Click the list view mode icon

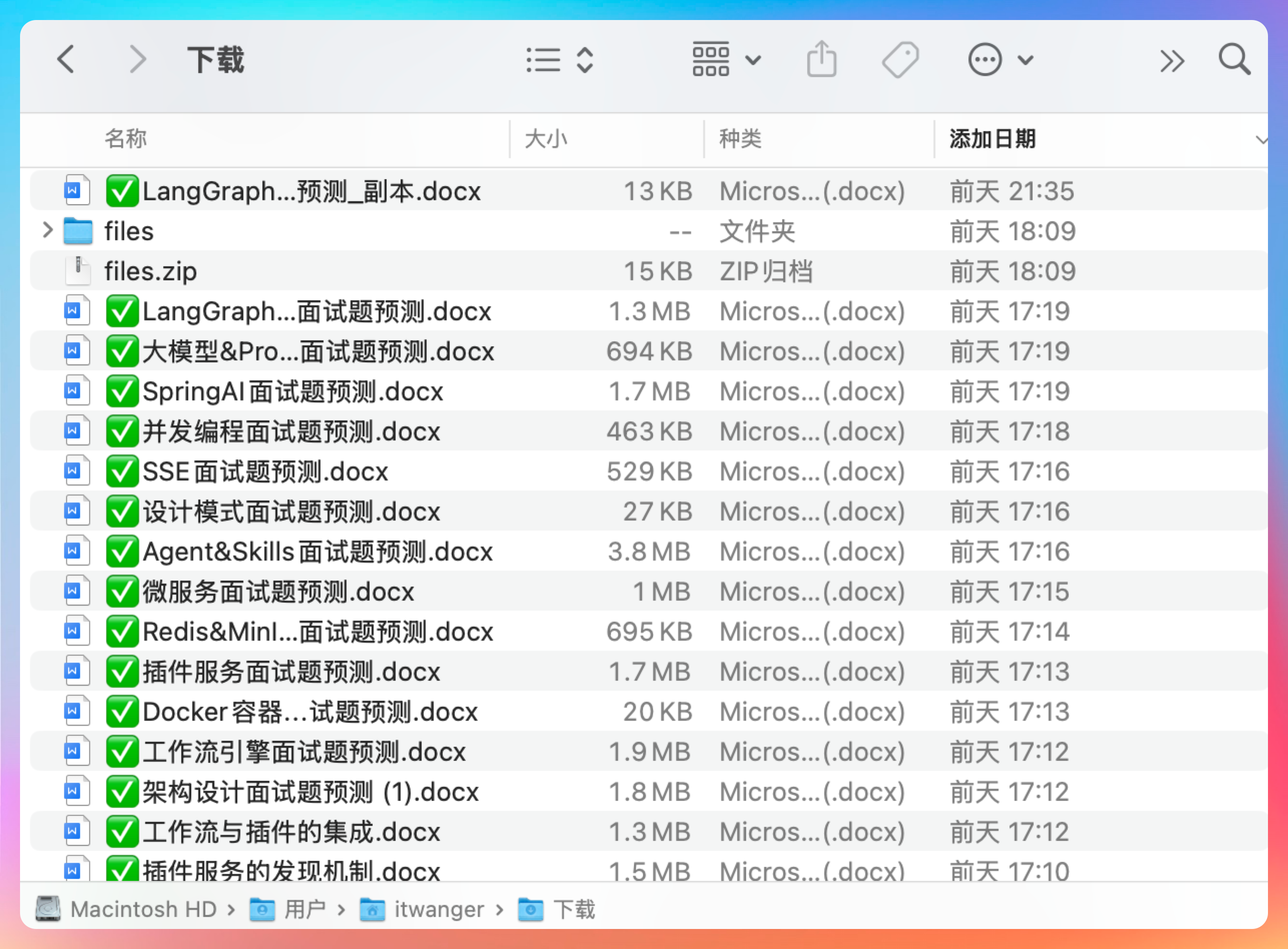click(543, 60)
